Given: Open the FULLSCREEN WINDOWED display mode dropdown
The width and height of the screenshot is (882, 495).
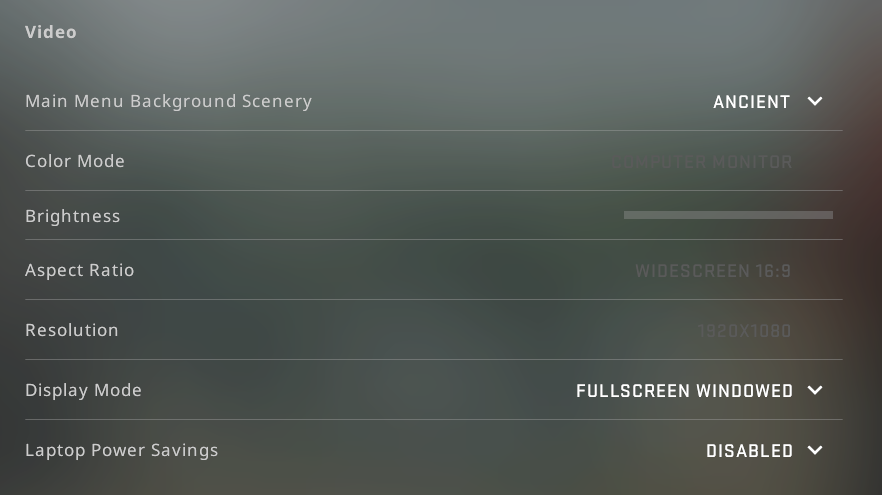Looking at the screenshot, I should 685,391.
